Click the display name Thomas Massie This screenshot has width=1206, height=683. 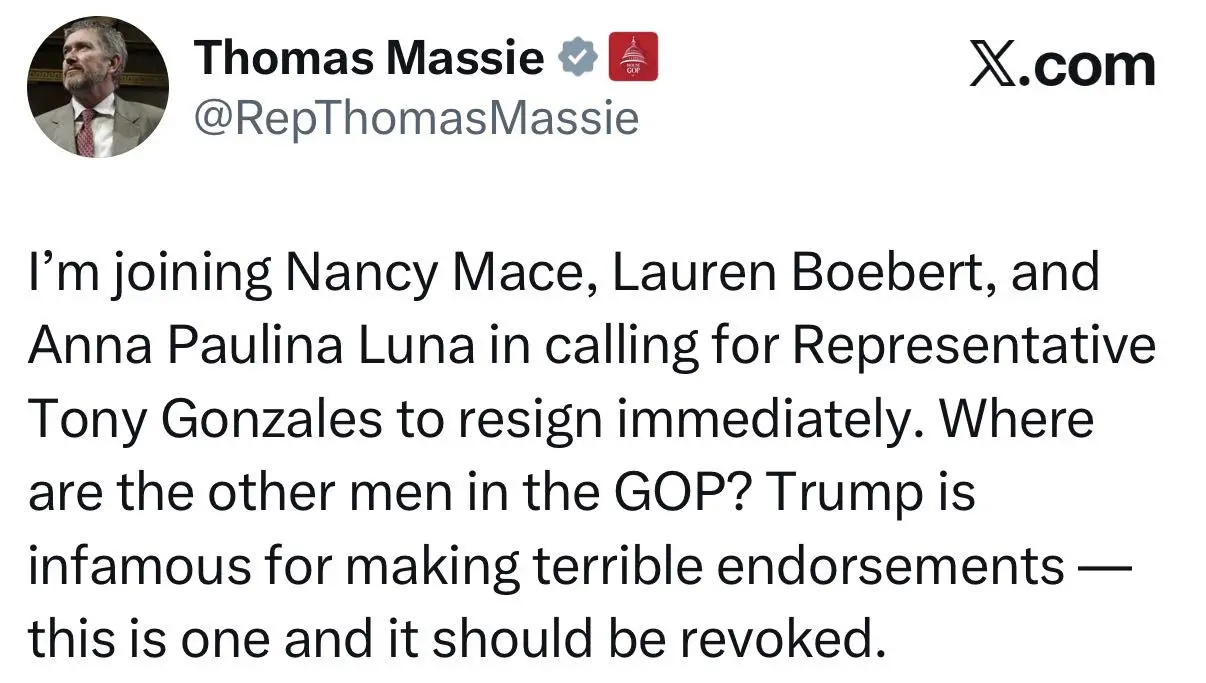pos(370,57)
